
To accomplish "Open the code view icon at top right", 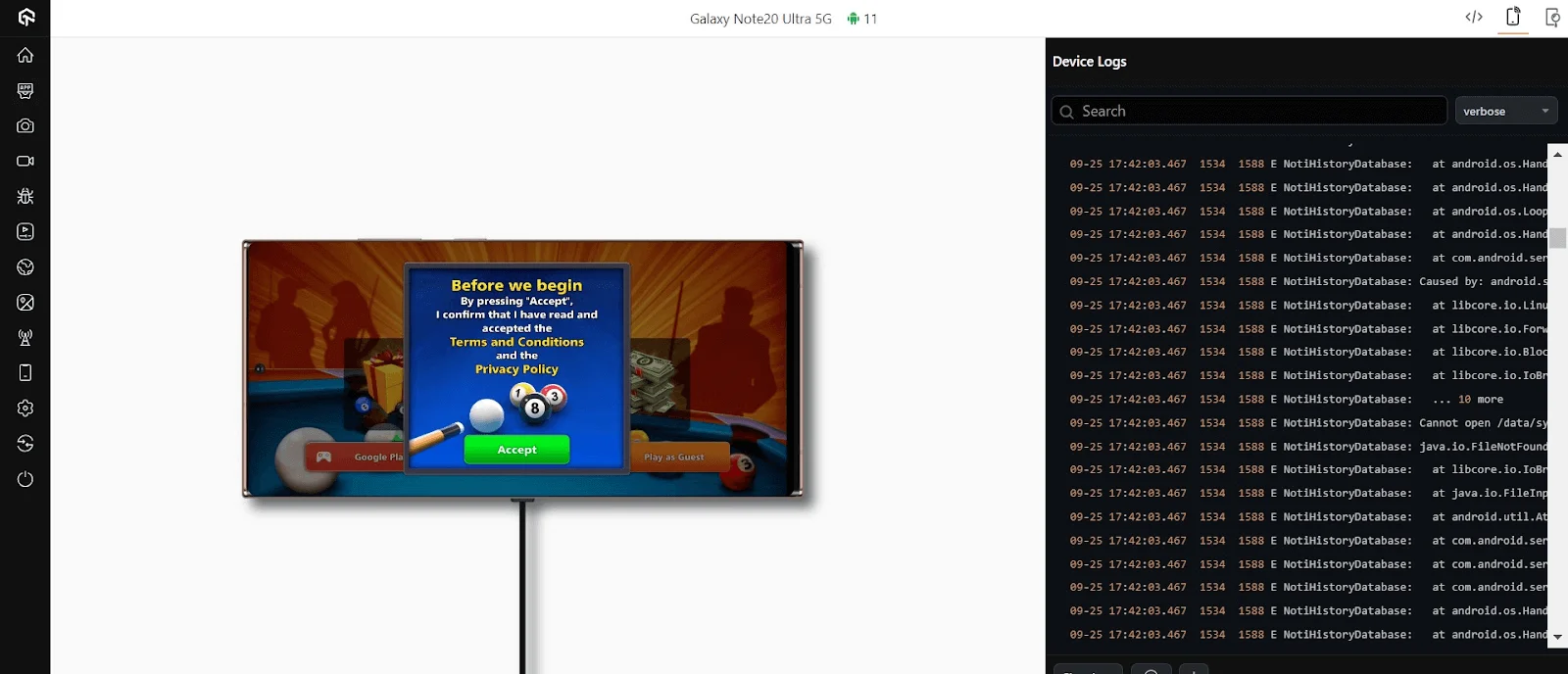I will [x=1474, y=17].
